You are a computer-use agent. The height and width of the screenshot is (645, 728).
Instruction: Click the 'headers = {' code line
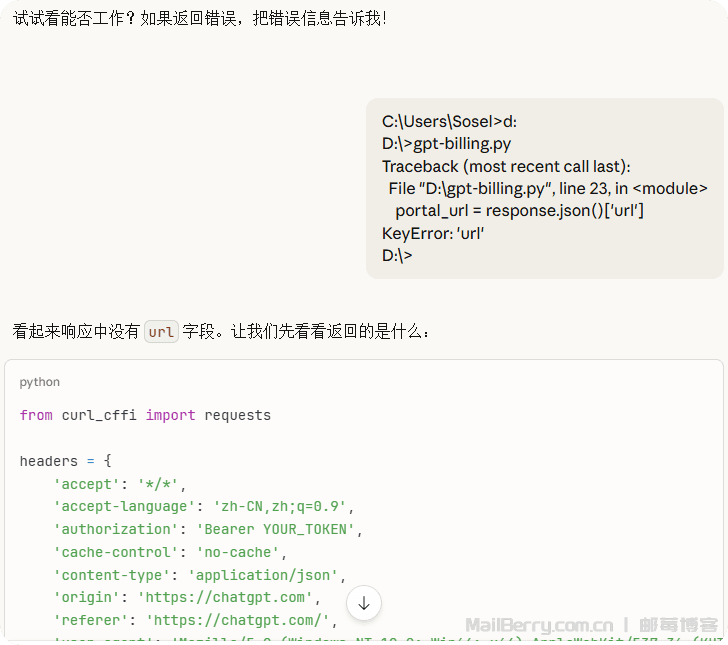pos(66,461)
